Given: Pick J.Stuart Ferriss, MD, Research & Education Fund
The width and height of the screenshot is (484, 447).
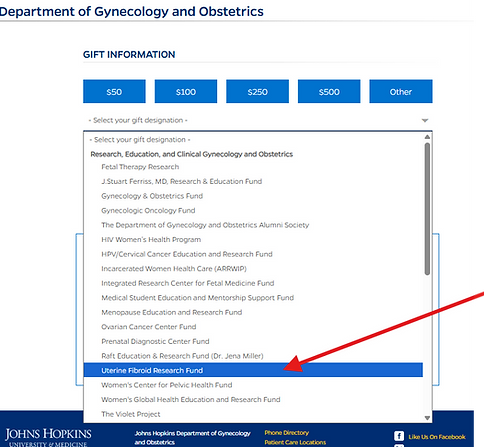Looking at the screenshot, I should (253, 181).
